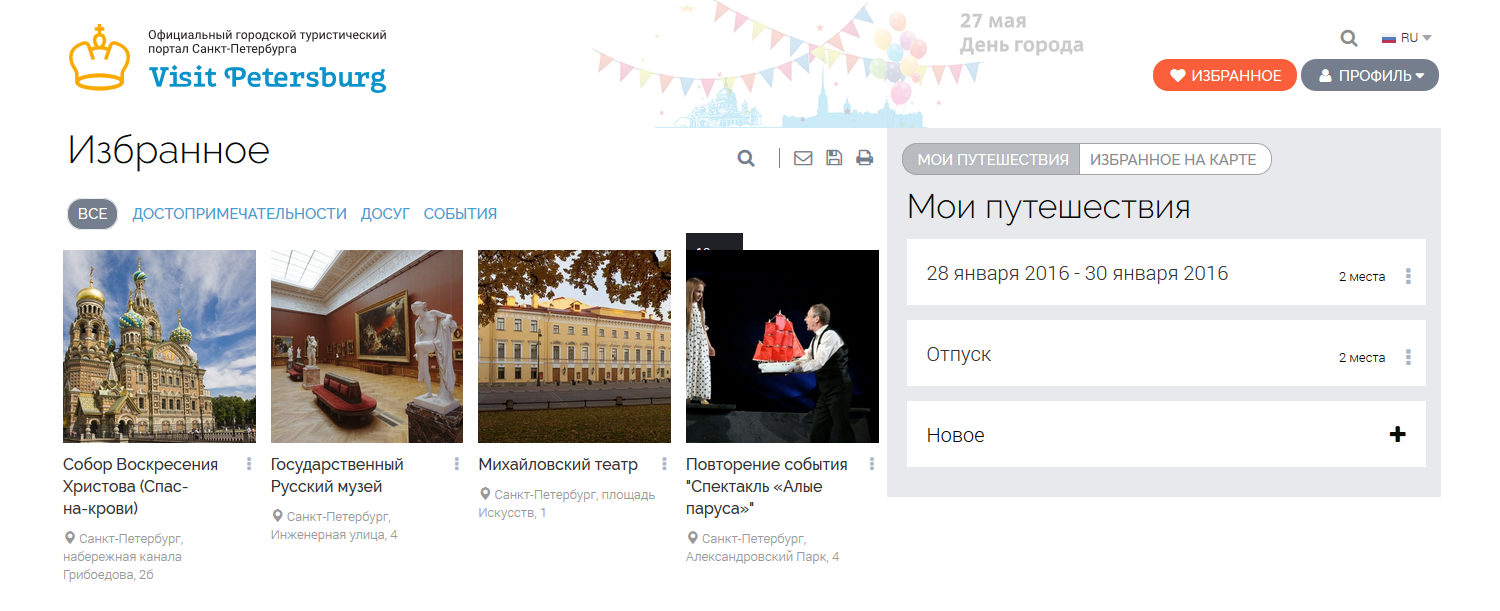Open Государственный Русский музей title link
Image resolution: width=1500 pixels, height=611 pixels.
click(337, 475)
